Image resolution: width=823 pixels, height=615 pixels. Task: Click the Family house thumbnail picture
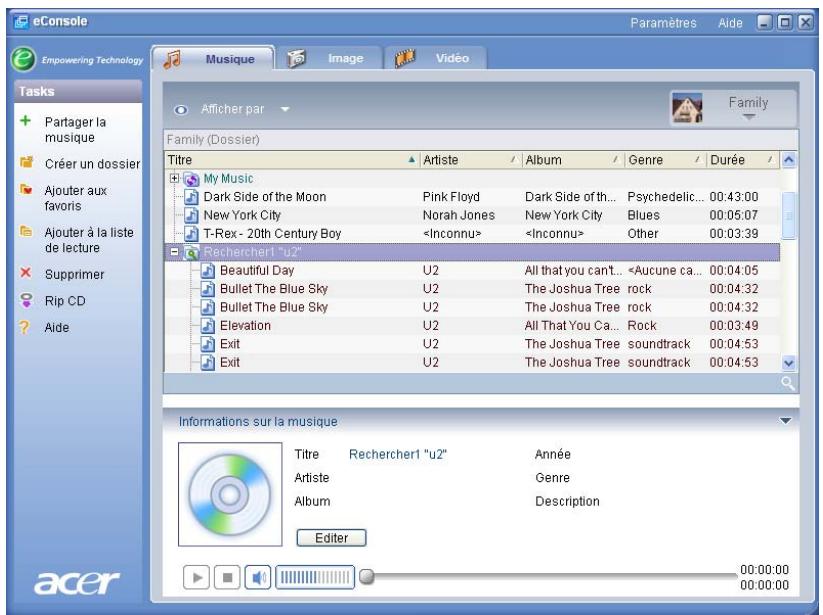pos(687,108)
